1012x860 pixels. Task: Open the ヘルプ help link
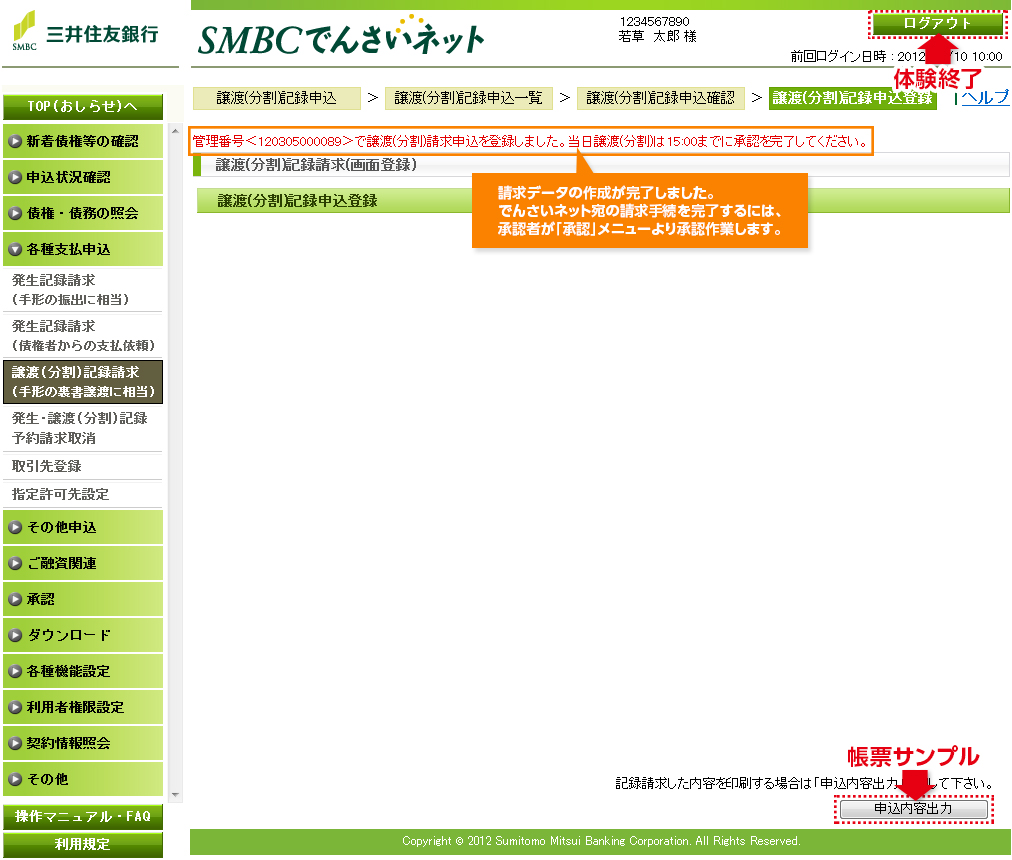[985, 97]
